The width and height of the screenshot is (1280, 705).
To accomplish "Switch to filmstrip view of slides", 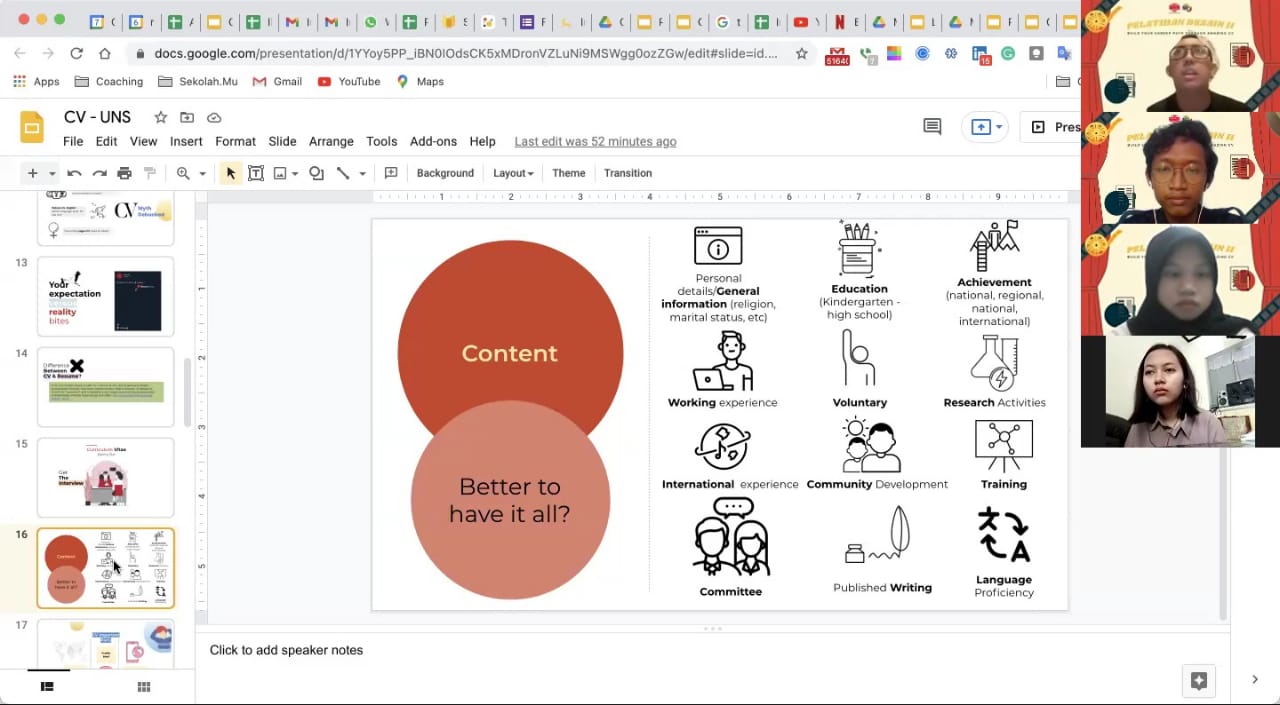I will tap(47, 687).
